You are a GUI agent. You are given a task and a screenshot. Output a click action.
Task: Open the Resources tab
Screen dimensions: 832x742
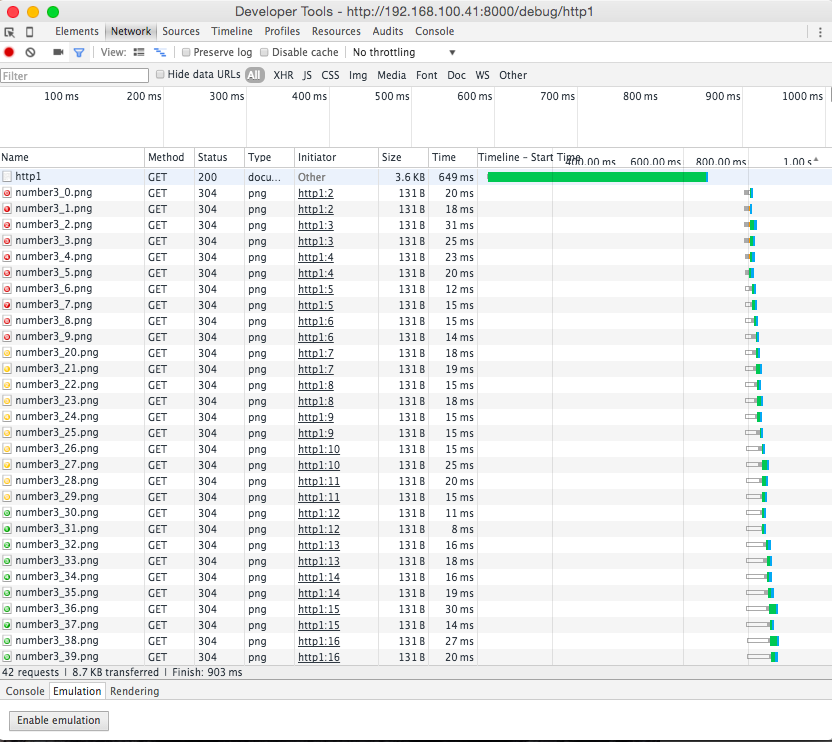[336, 31]
